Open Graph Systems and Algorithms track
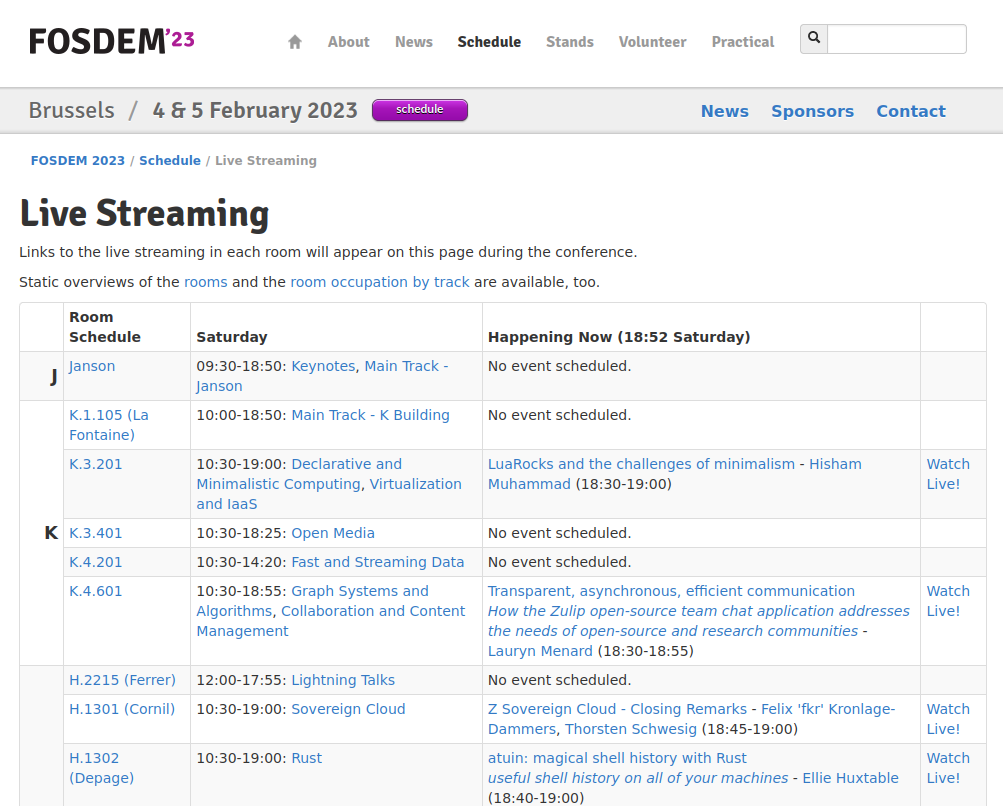Screen dimensions: 1003x806 312,601
